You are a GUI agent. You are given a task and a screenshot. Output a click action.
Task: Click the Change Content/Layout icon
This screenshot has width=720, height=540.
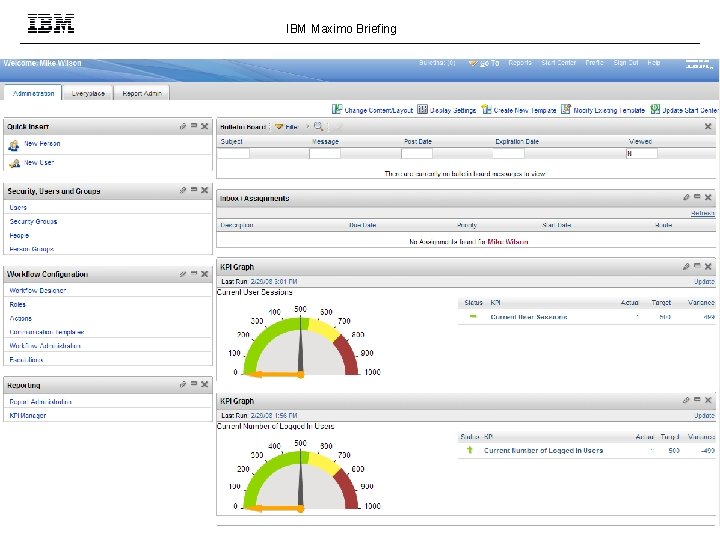[x=337, y=109]
